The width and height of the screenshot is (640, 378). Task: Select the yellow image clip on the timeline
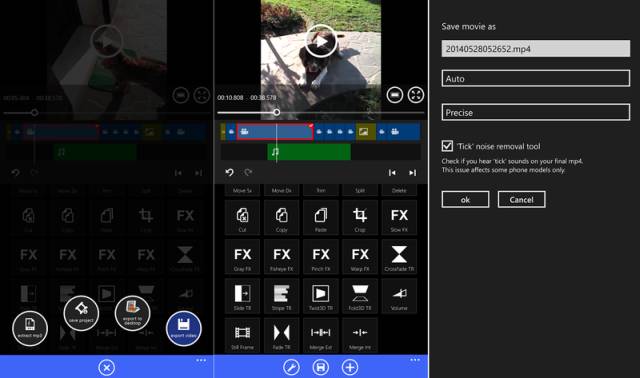(366, 132)
